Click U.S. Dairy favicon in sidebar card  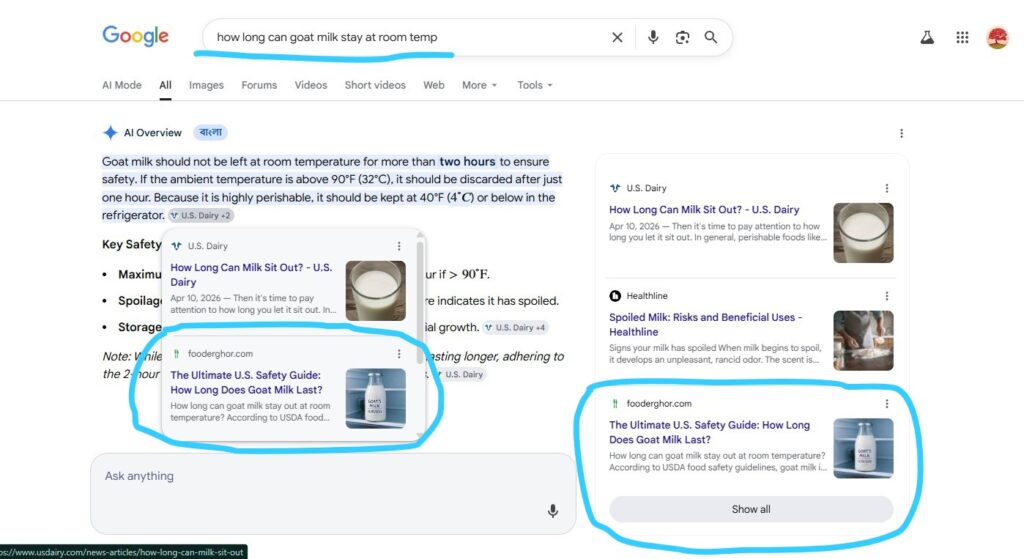615,188
